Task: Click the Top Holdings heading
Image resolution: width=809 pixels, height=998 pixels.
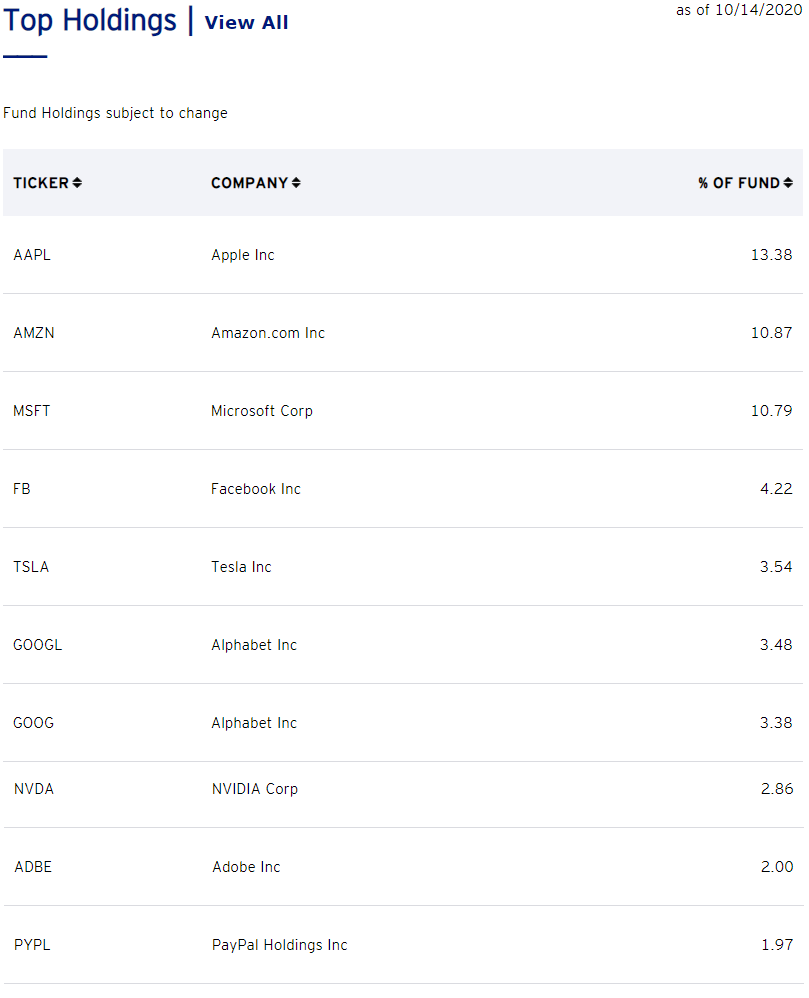Action: click(x=90, y=20)
